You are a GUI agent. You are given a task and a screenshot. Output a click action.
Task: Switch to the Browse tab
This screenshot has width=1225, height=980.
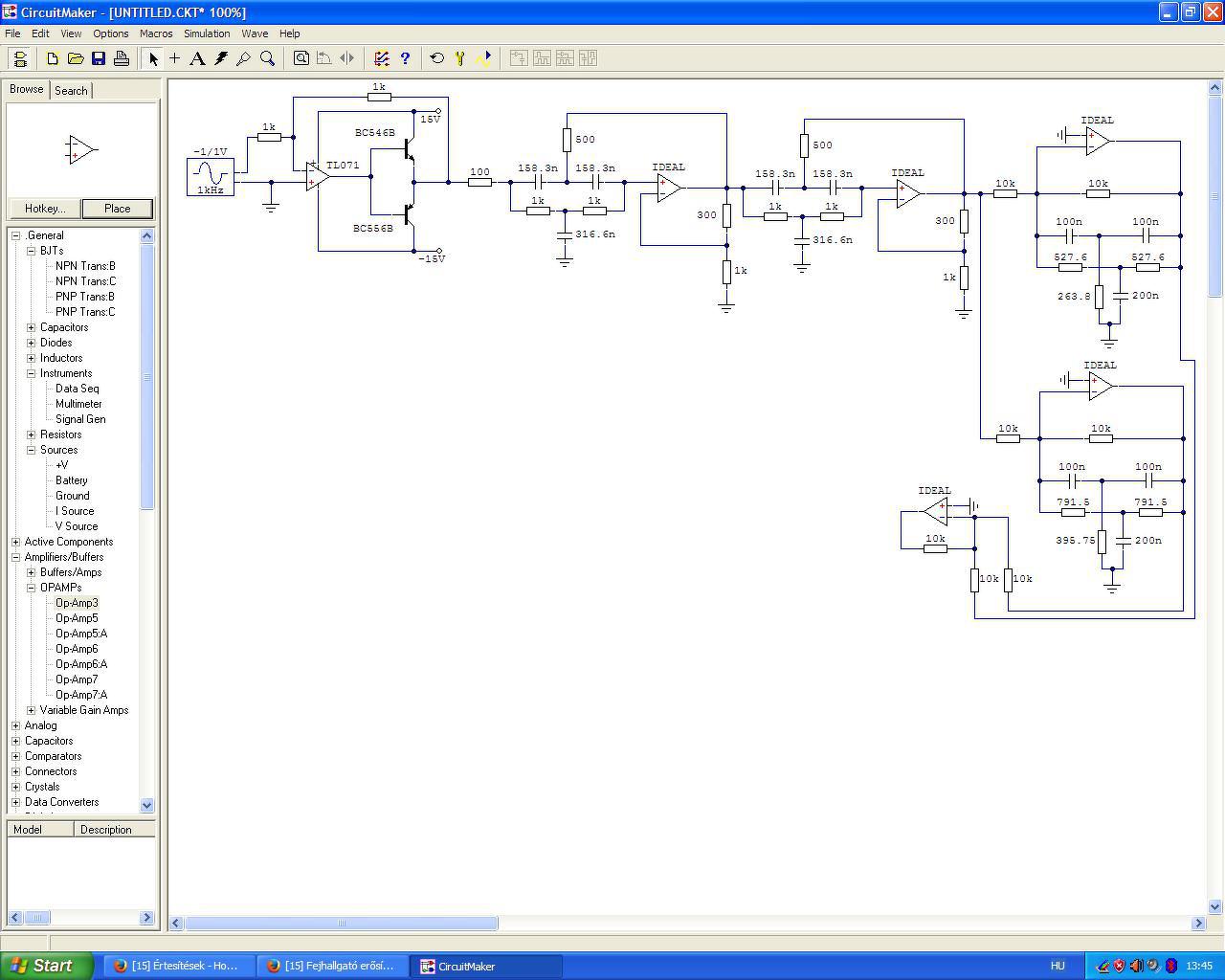(x=27, y=89)
